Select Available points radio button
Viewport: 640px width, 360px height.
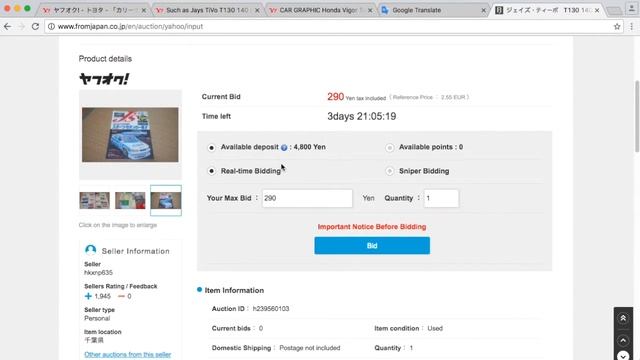(390, 147)
